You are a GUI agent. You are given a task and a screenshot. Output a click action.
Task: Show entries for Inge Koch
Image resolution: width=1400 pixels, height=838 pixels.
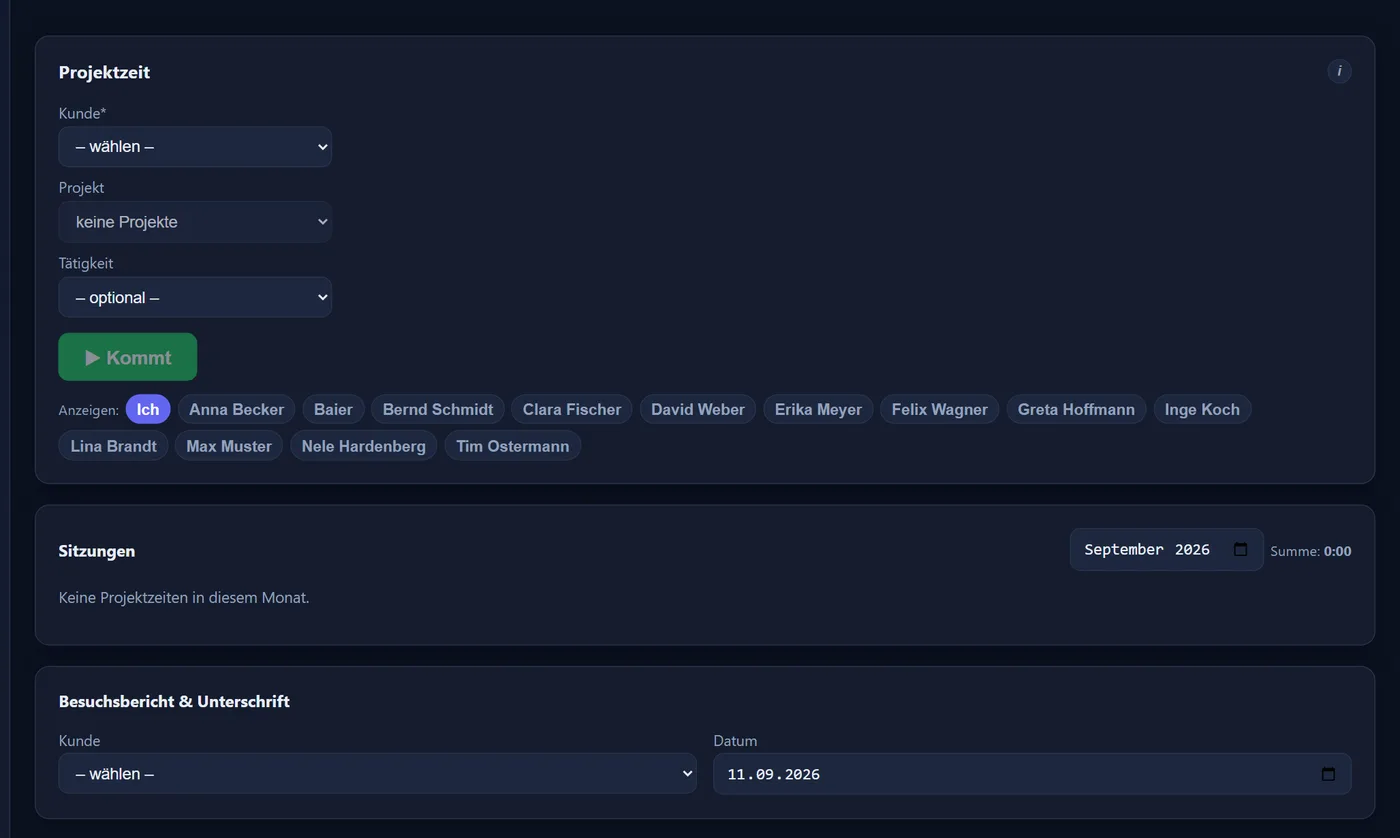[x=1202, y=409]
